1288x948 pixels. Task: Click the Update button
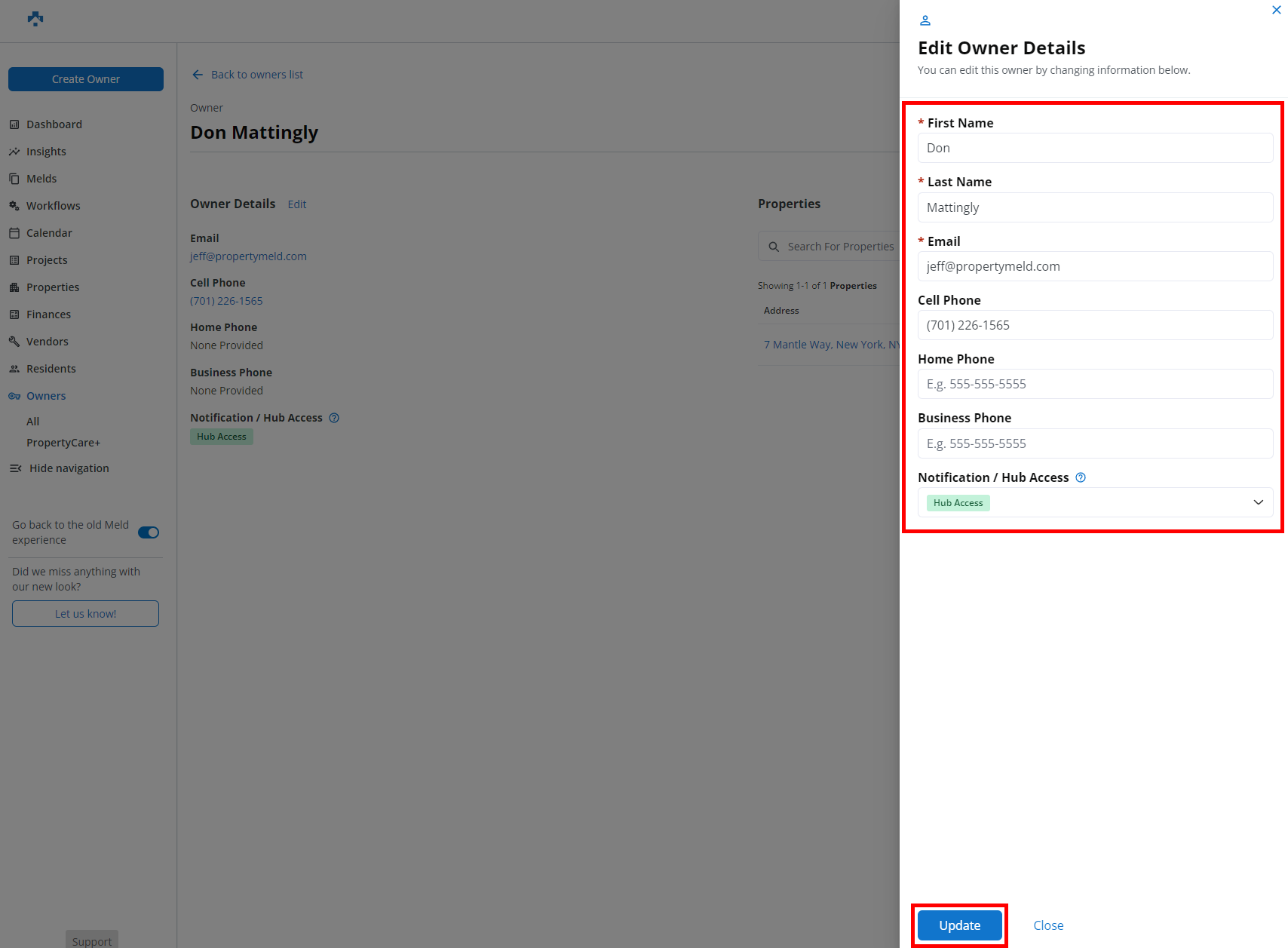(959, 925)
